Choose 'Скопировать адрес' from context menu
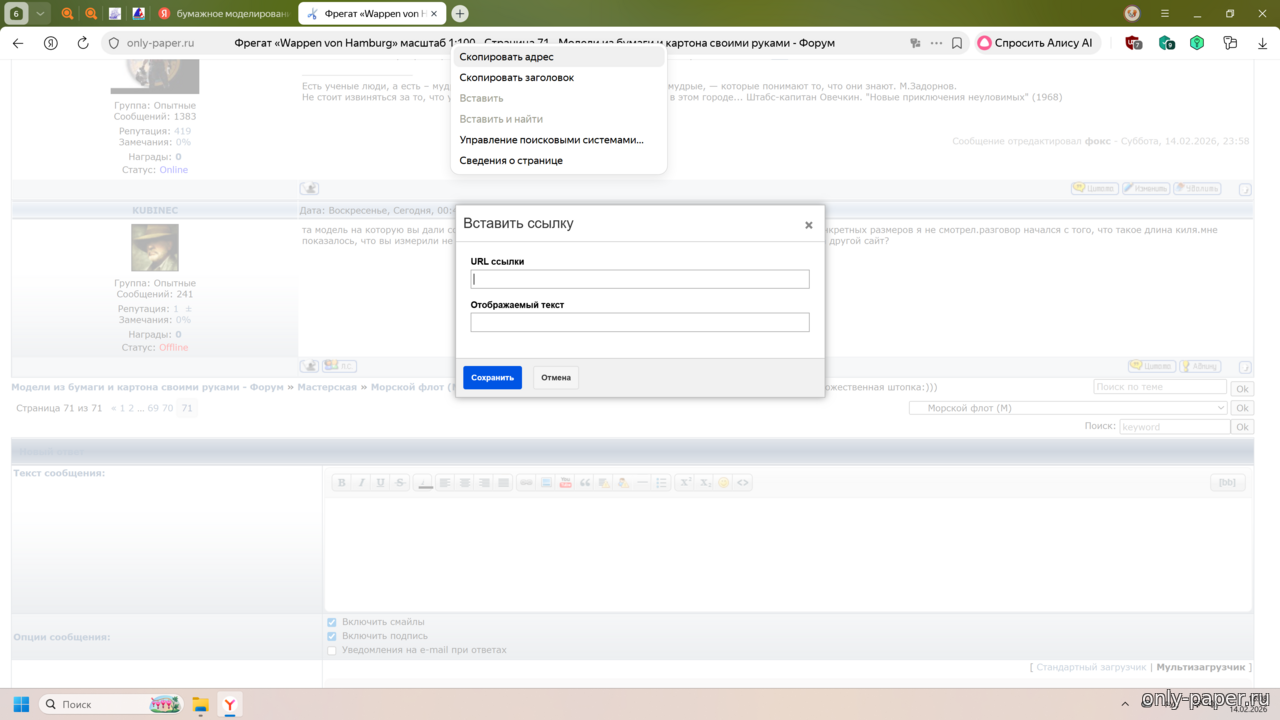This screenshot has width=1280, height=720. (x=506, y=57)
